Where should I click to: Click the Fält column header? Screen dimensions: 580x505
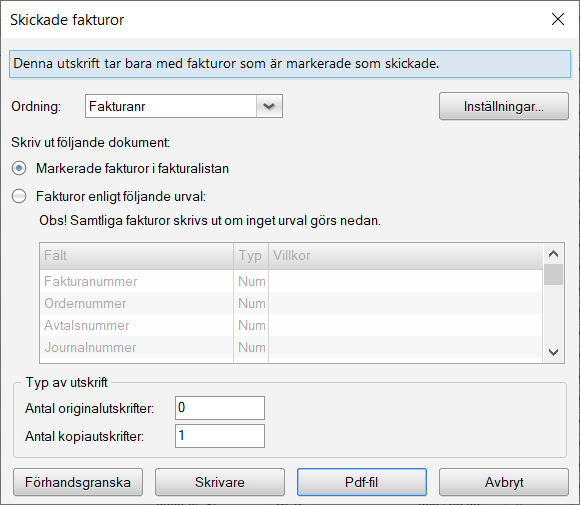[x=136, y=256]
